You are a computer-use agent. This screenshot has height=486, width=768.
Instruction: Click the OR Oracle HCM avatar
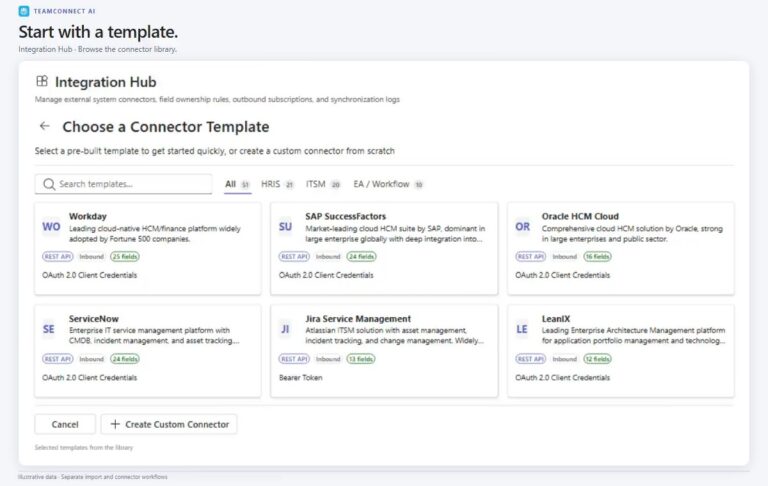(522, 227)
